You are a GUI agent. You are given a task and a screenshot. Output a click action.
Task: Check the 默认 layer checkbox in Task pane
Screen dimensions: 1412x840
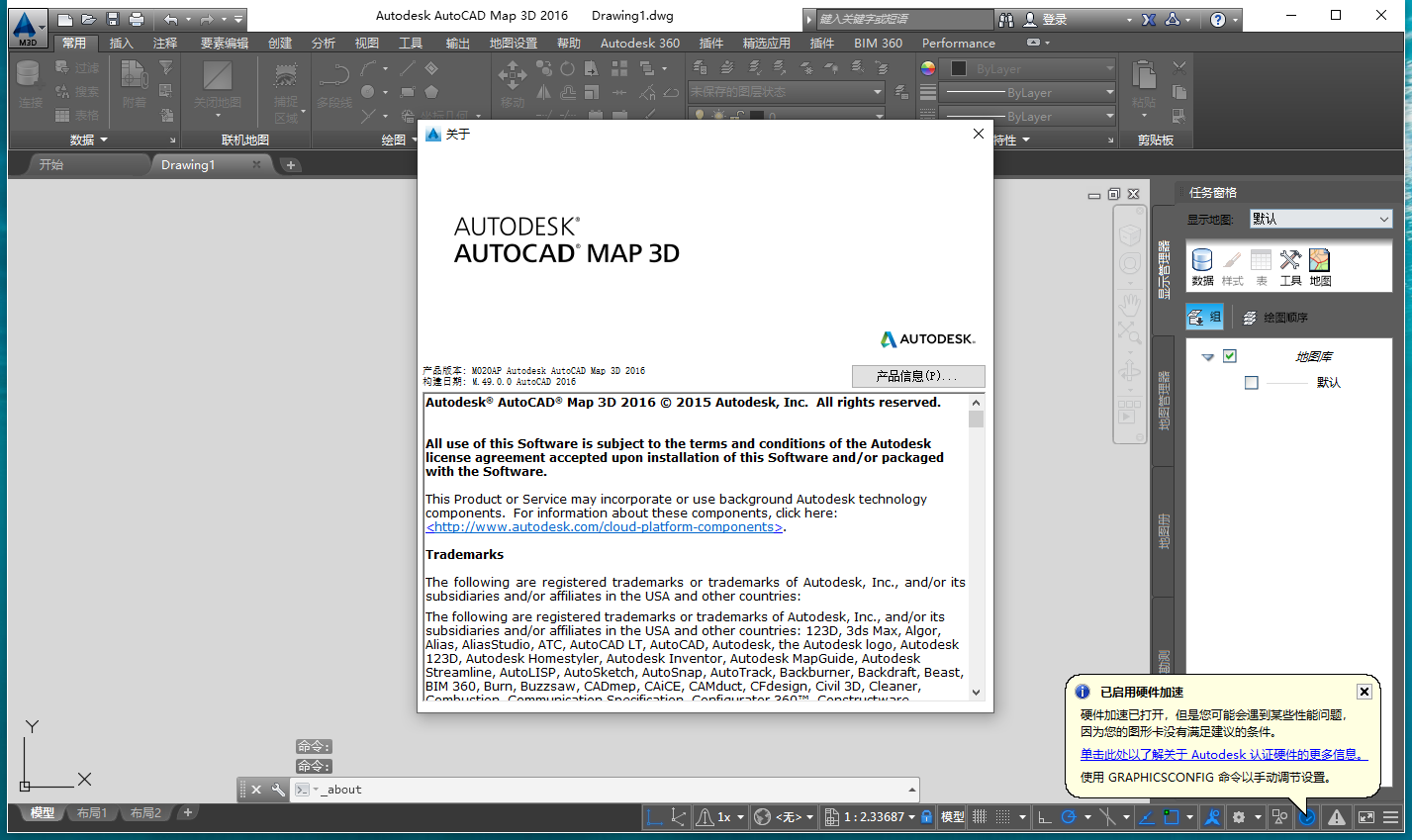(1252, 384)
